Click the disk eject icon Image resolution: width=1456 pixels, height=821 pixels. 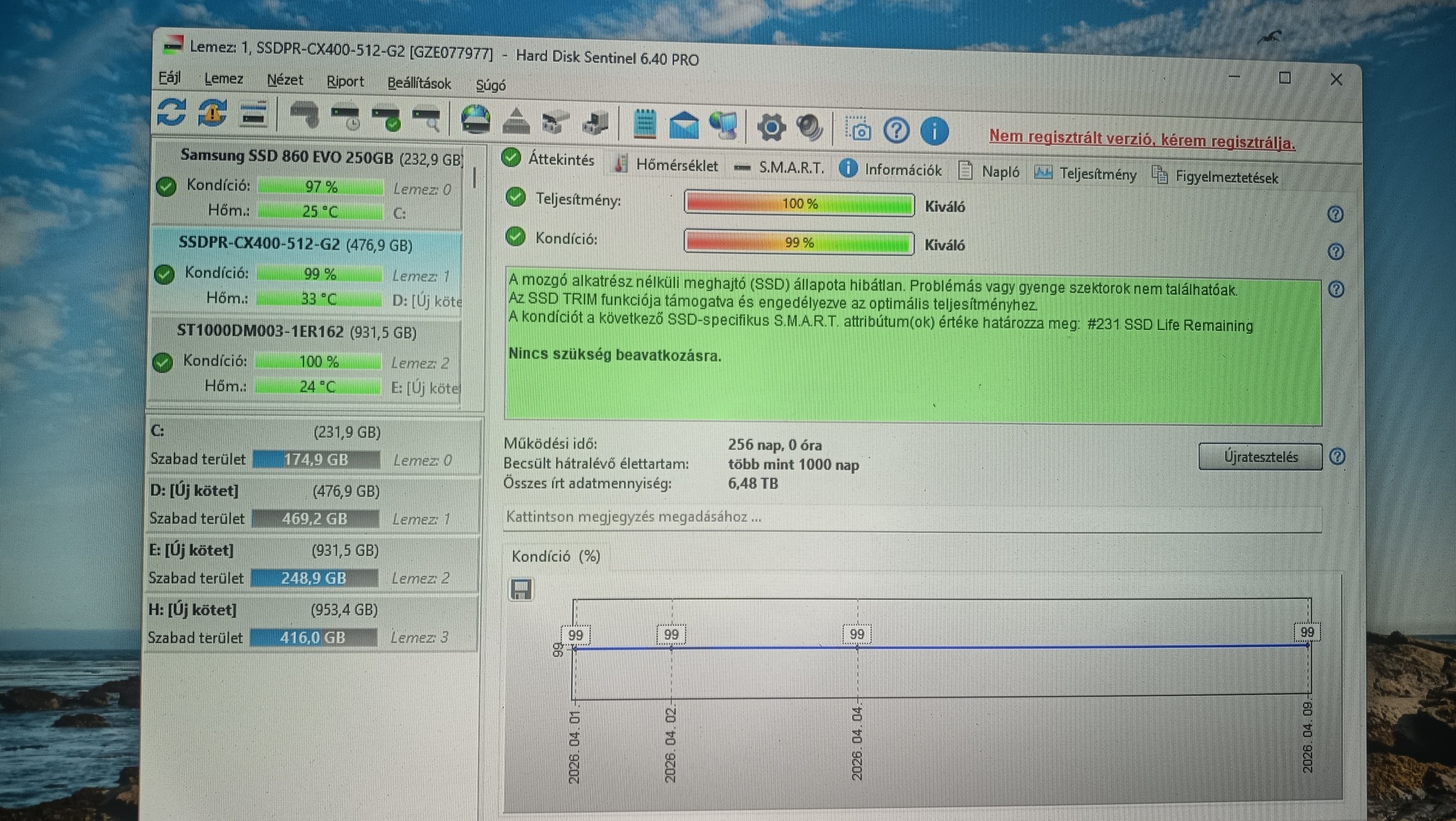516,121
